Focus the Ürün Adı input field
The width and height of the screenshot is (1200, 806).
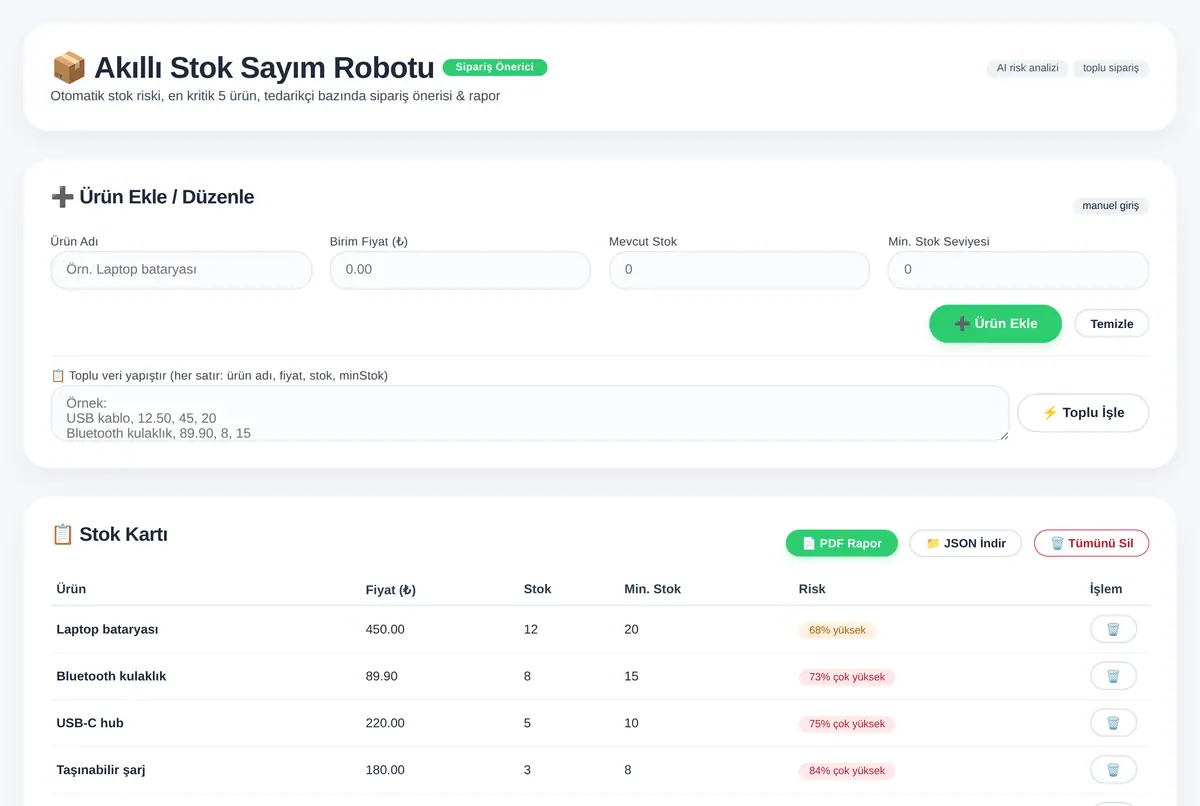point(181,270)
